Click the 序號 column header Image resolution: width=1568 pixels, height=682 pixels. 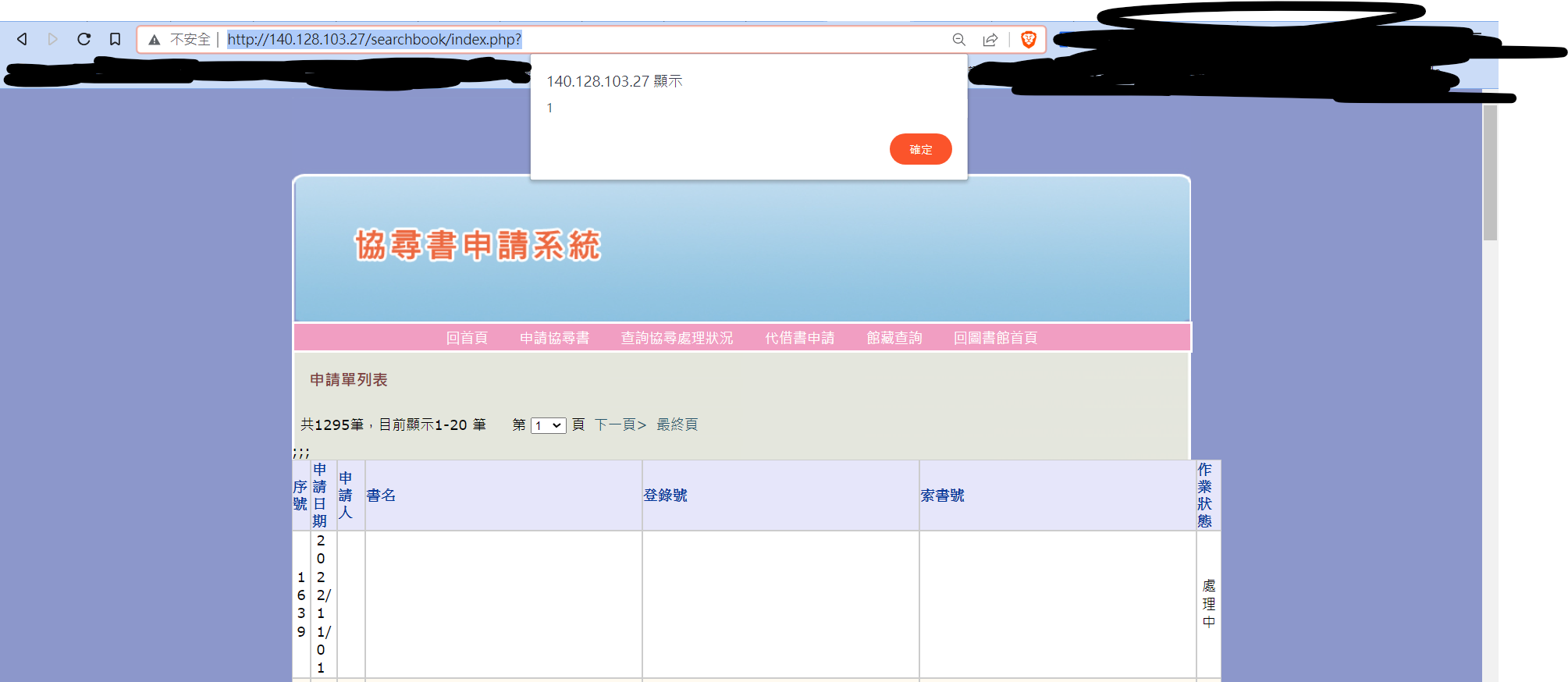pos(300,496)
